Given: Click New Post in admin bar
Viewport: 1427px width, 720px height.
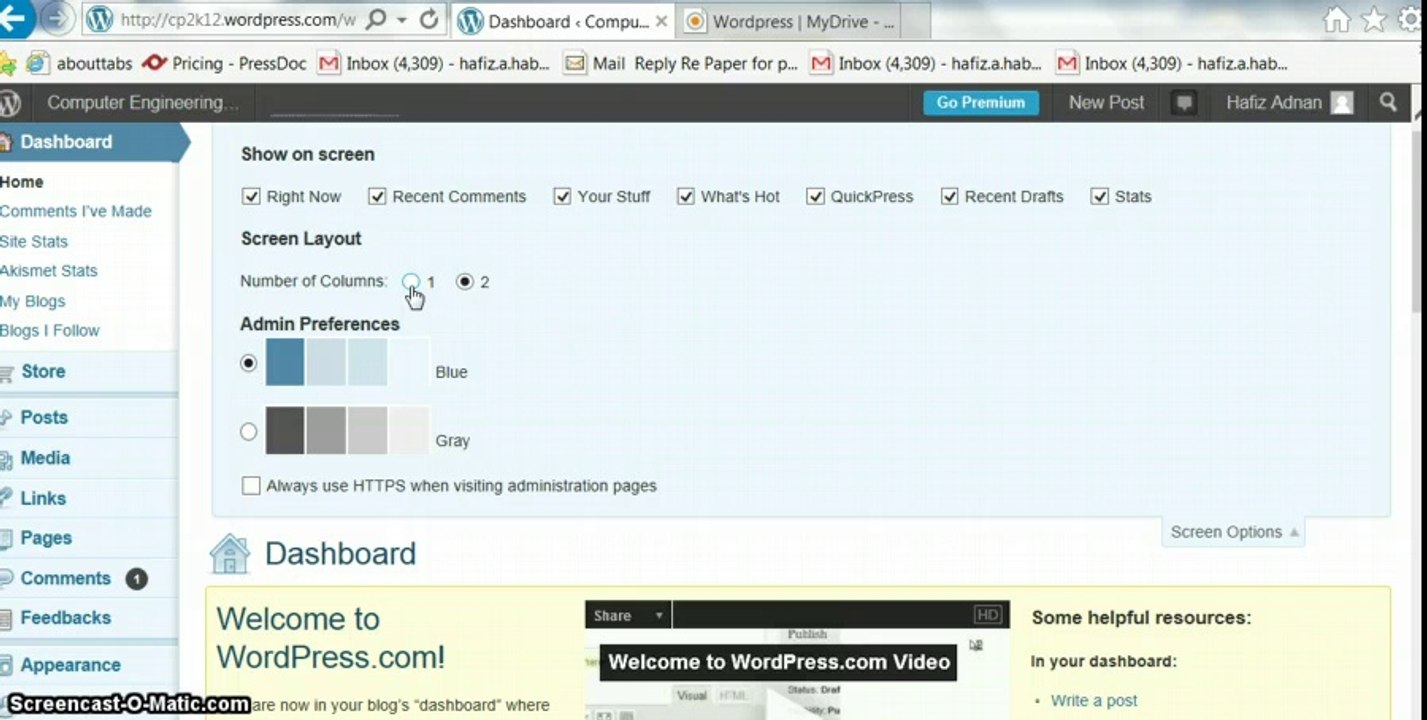Looking at the screenshot, I should (1106, 102).
